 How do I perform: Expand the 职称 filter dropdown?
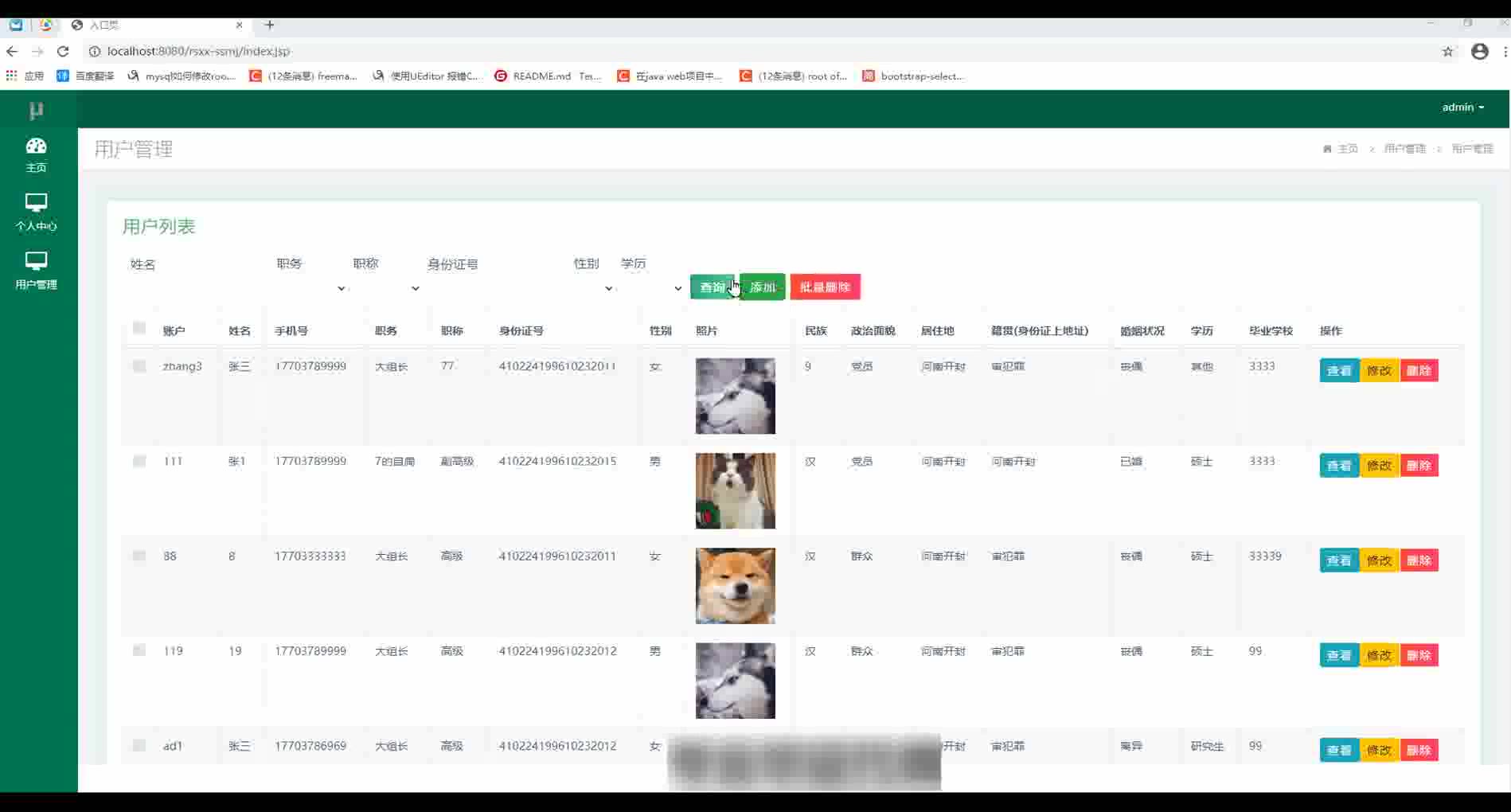pyautogui.click(x=387, y=288)
